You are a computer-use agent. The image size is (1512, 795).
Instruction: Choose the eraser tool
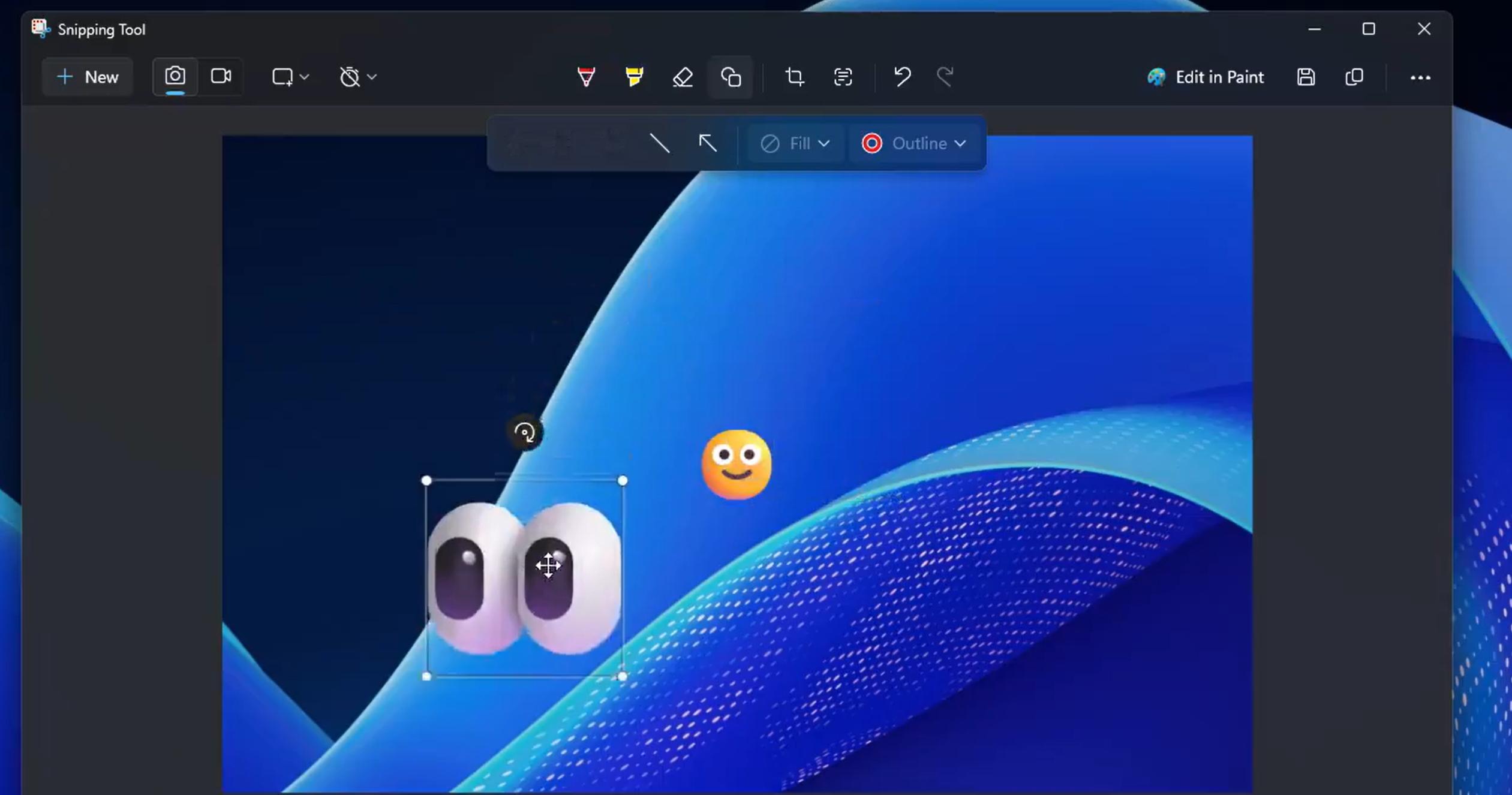click(683, 77)
